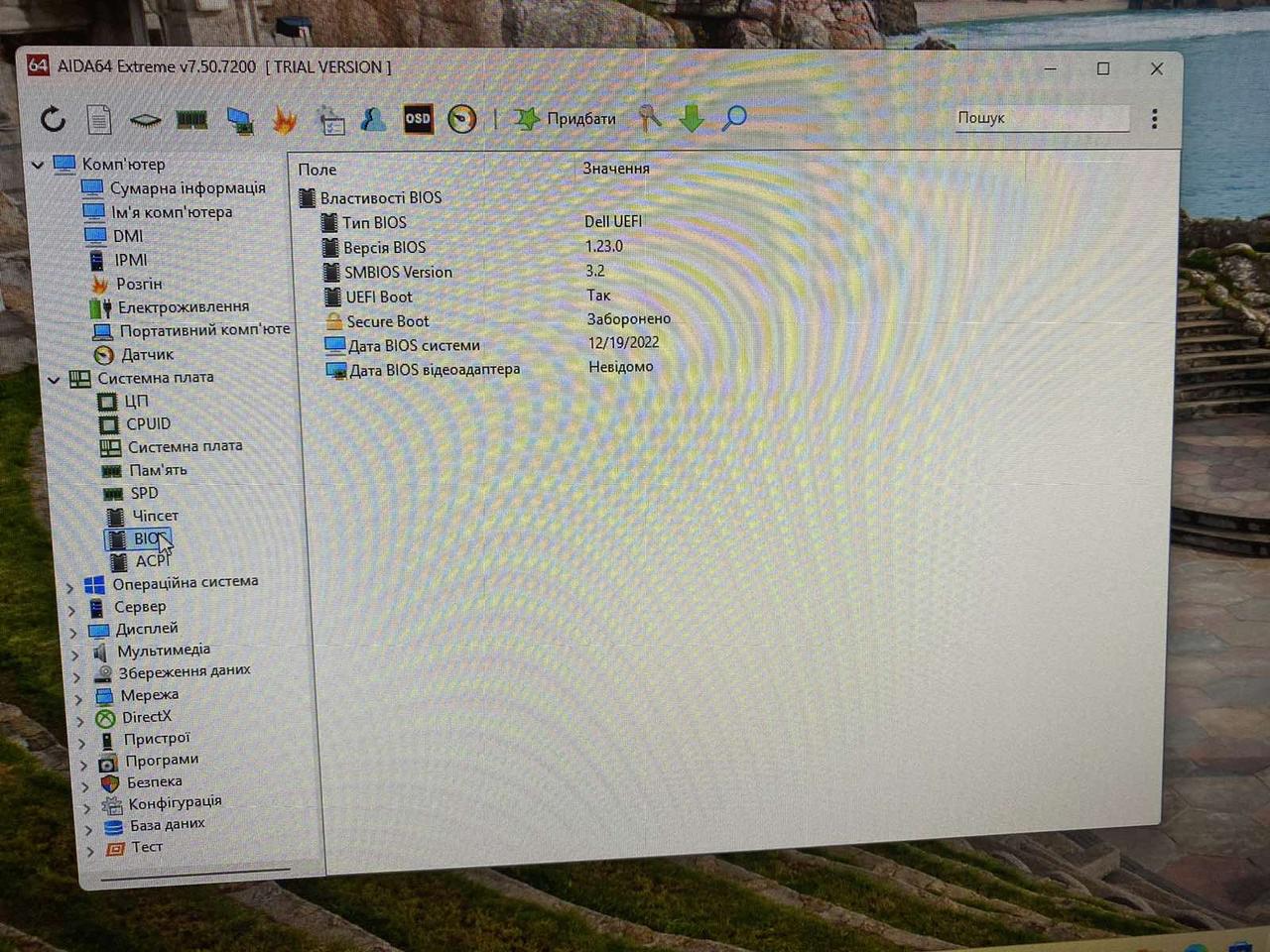Open the monitor diagnostics toolbar icon
This screenshot has height=952, width=1270.
pos(239,120)
